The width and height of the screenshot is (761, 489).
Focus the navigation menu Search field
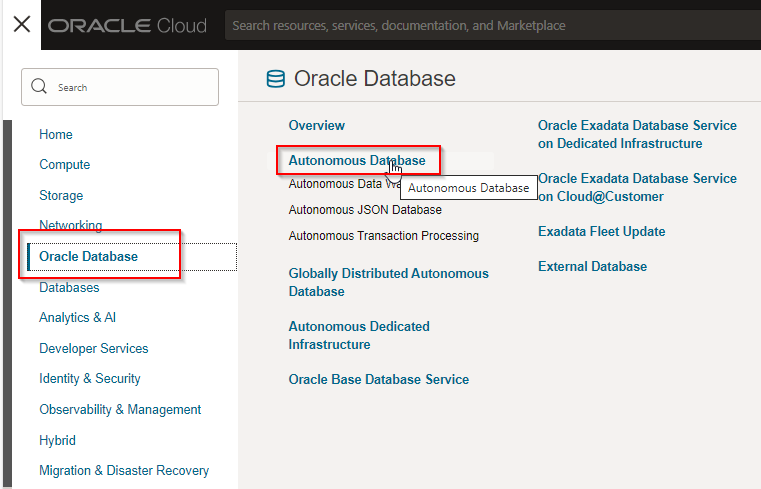(x=120, y=87)
